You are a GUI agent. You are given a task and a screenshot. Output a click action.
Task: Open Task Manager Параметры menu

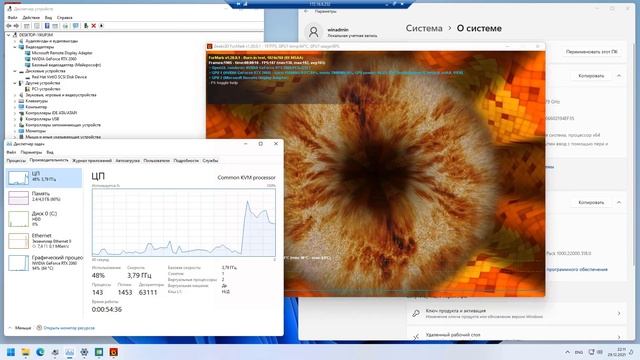31,152
